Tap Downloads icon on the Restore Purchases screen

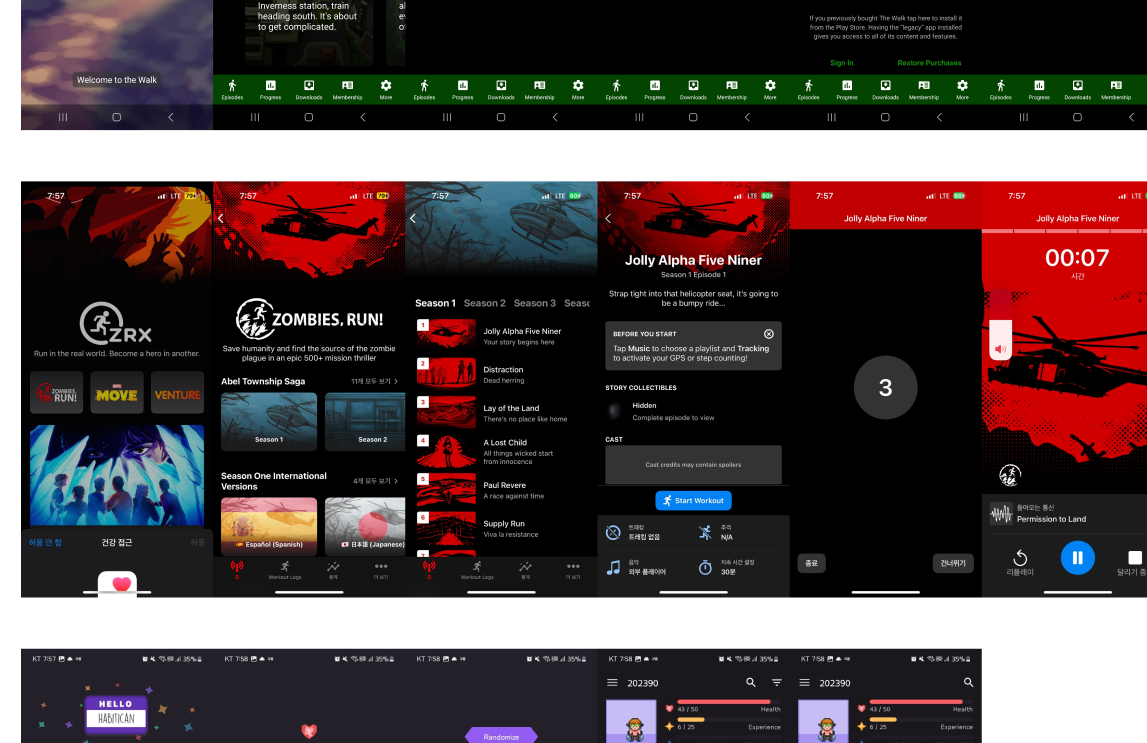pos(885,89)
